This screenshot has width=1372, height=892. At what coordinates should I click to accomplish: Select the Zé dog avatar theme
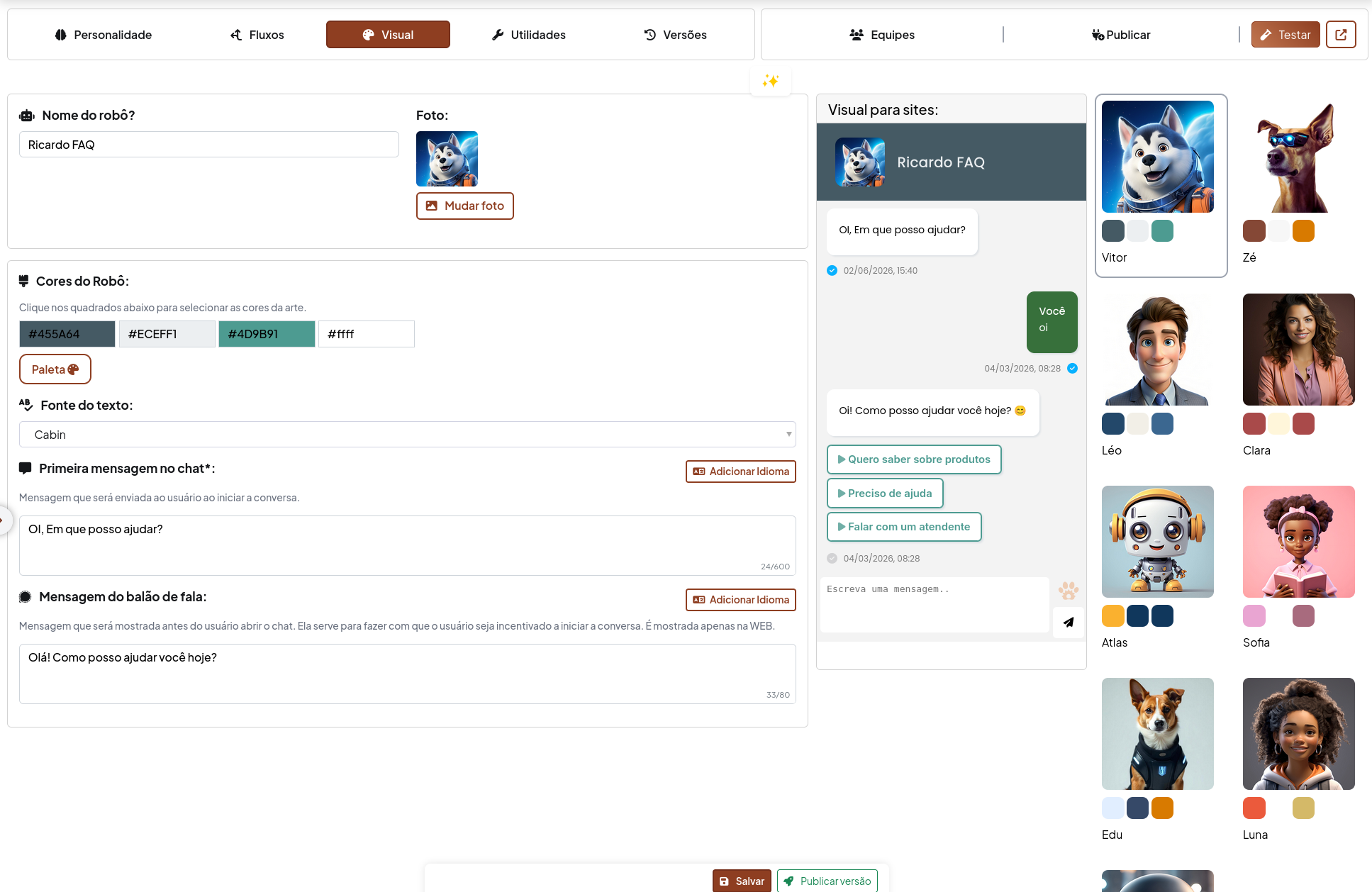pos(1299,157)
